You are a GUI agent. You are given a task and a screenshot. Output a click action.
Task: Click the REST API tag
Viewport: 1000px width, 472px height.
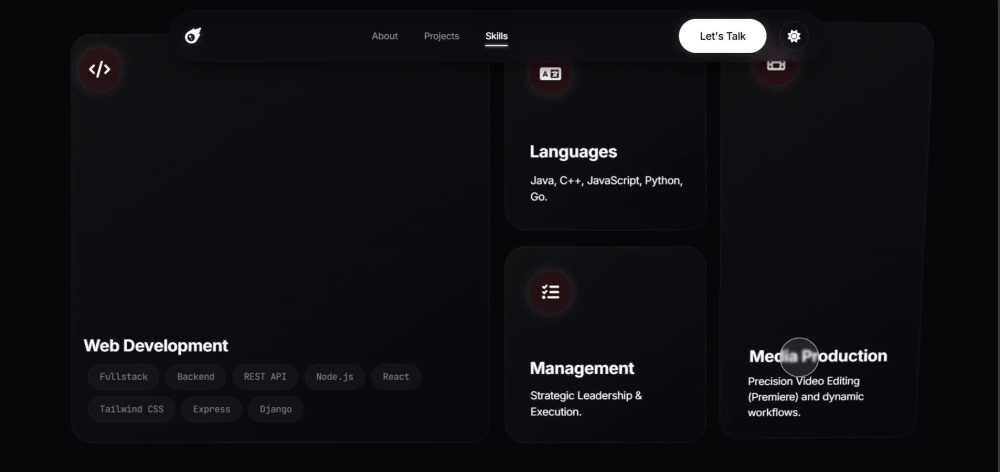point(265,377)
